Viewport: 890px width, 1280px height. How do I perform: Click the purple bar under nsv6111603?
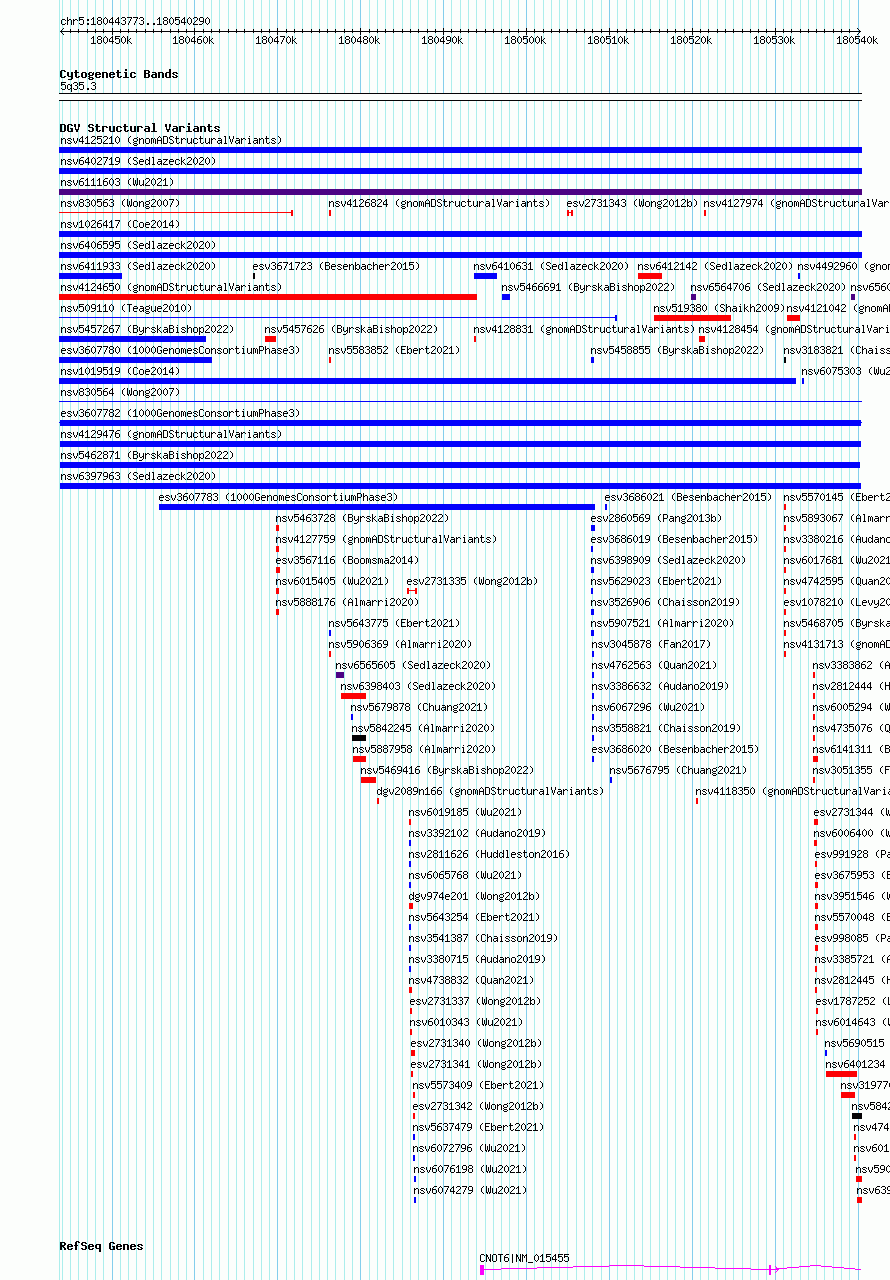click(460, 192)
